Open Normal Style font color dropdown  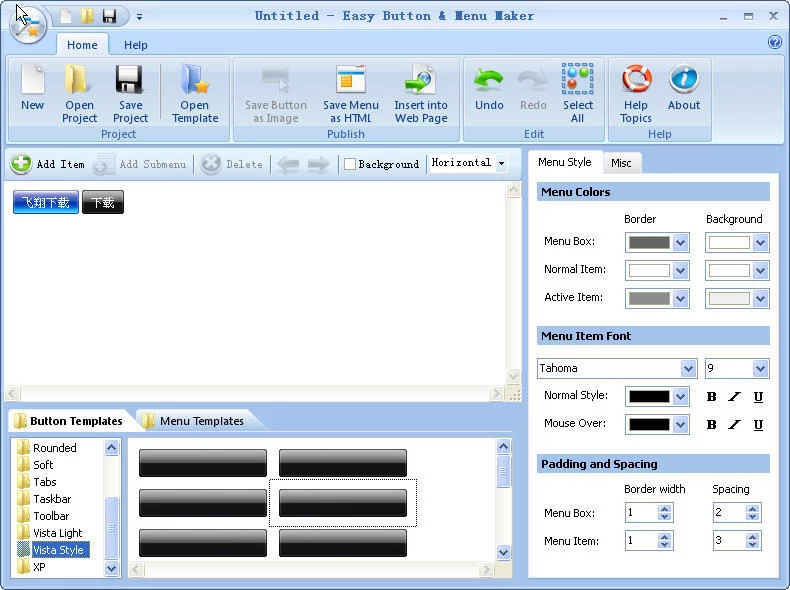point(681,397)
